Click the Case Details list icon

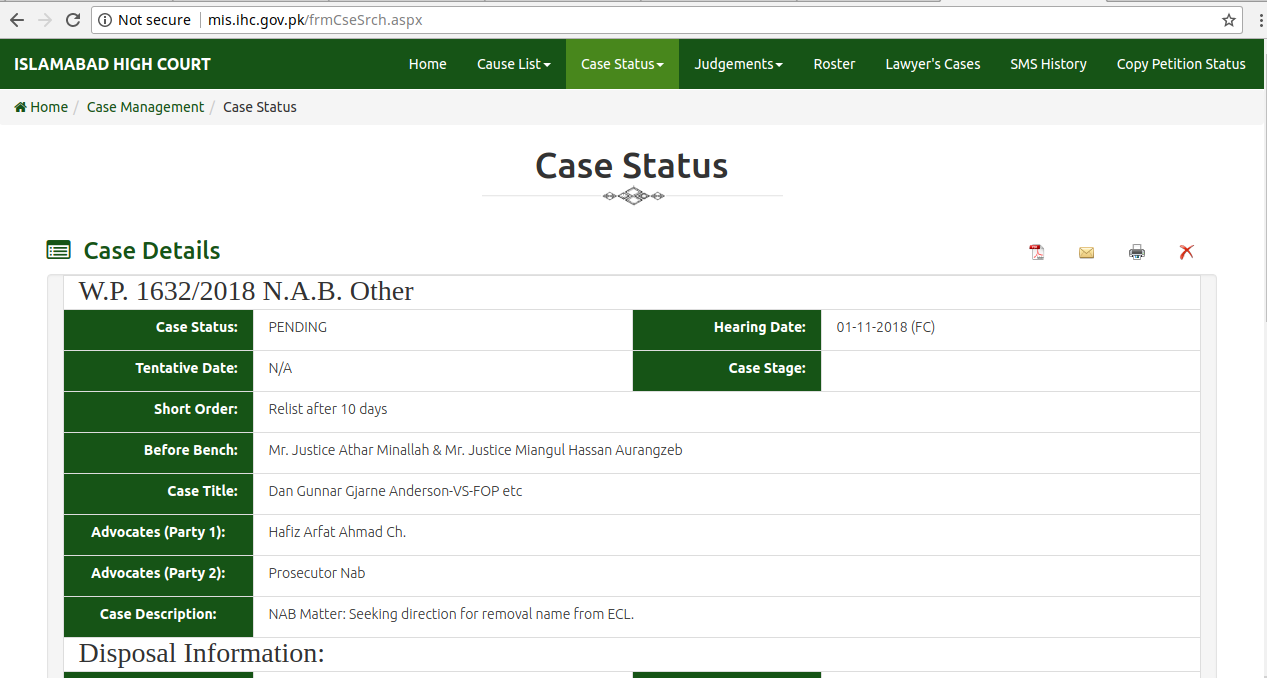[x=59, y=250]
